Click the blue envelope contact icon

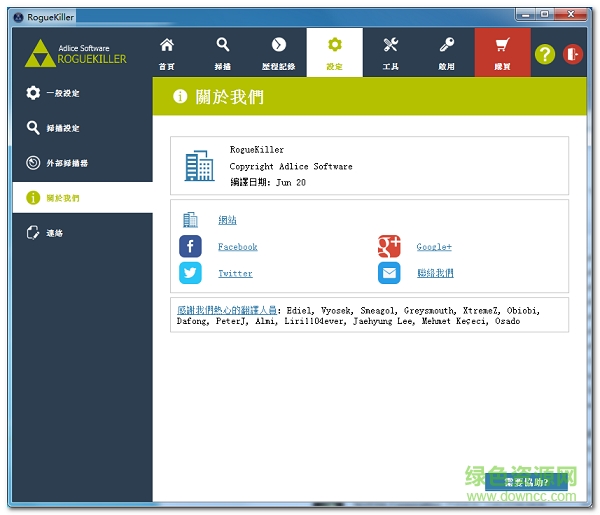[x=389, y=273]
